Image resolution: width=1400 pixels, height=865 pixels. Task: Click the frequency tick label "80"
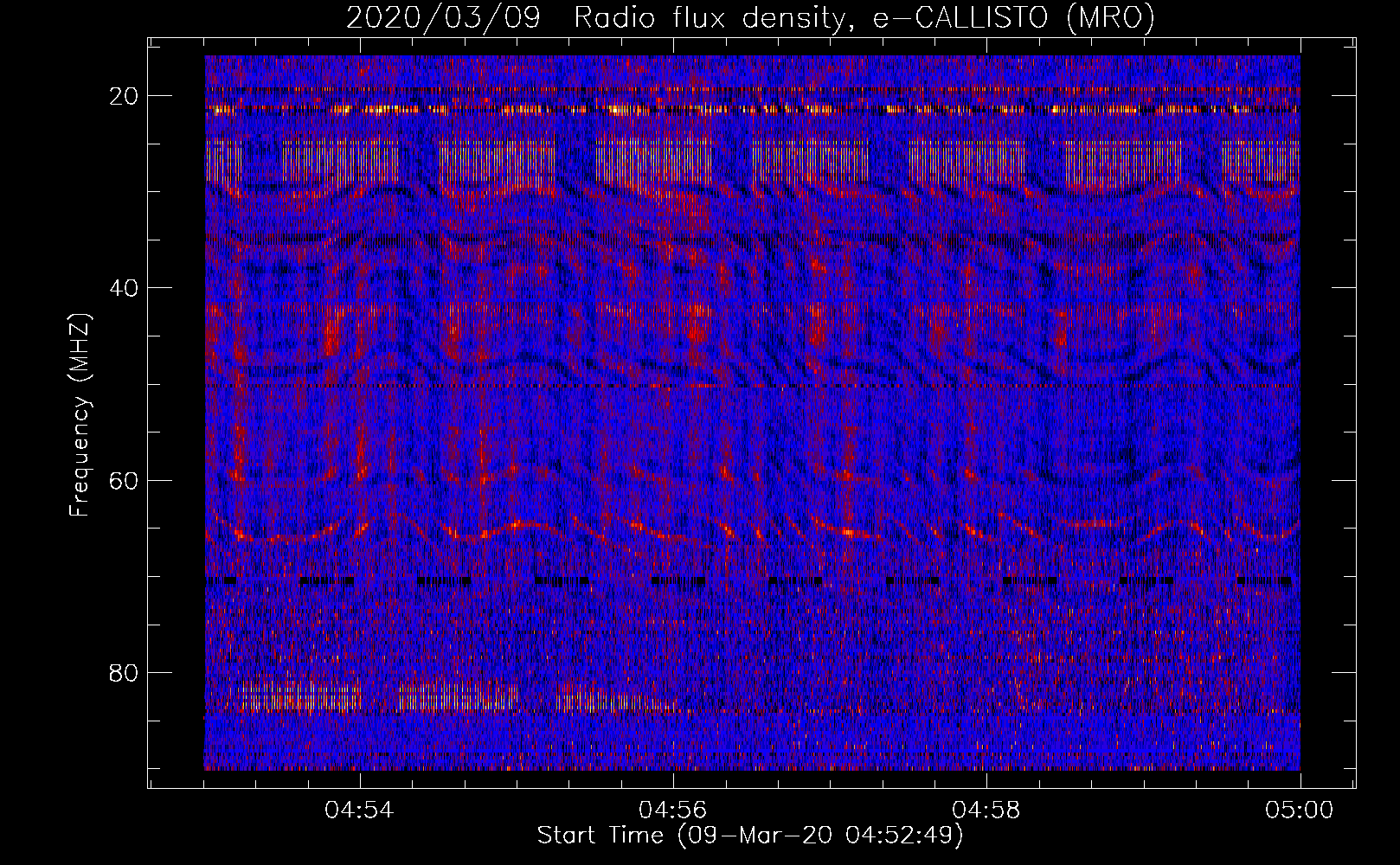pyautogui.click(x=125, y=672)
